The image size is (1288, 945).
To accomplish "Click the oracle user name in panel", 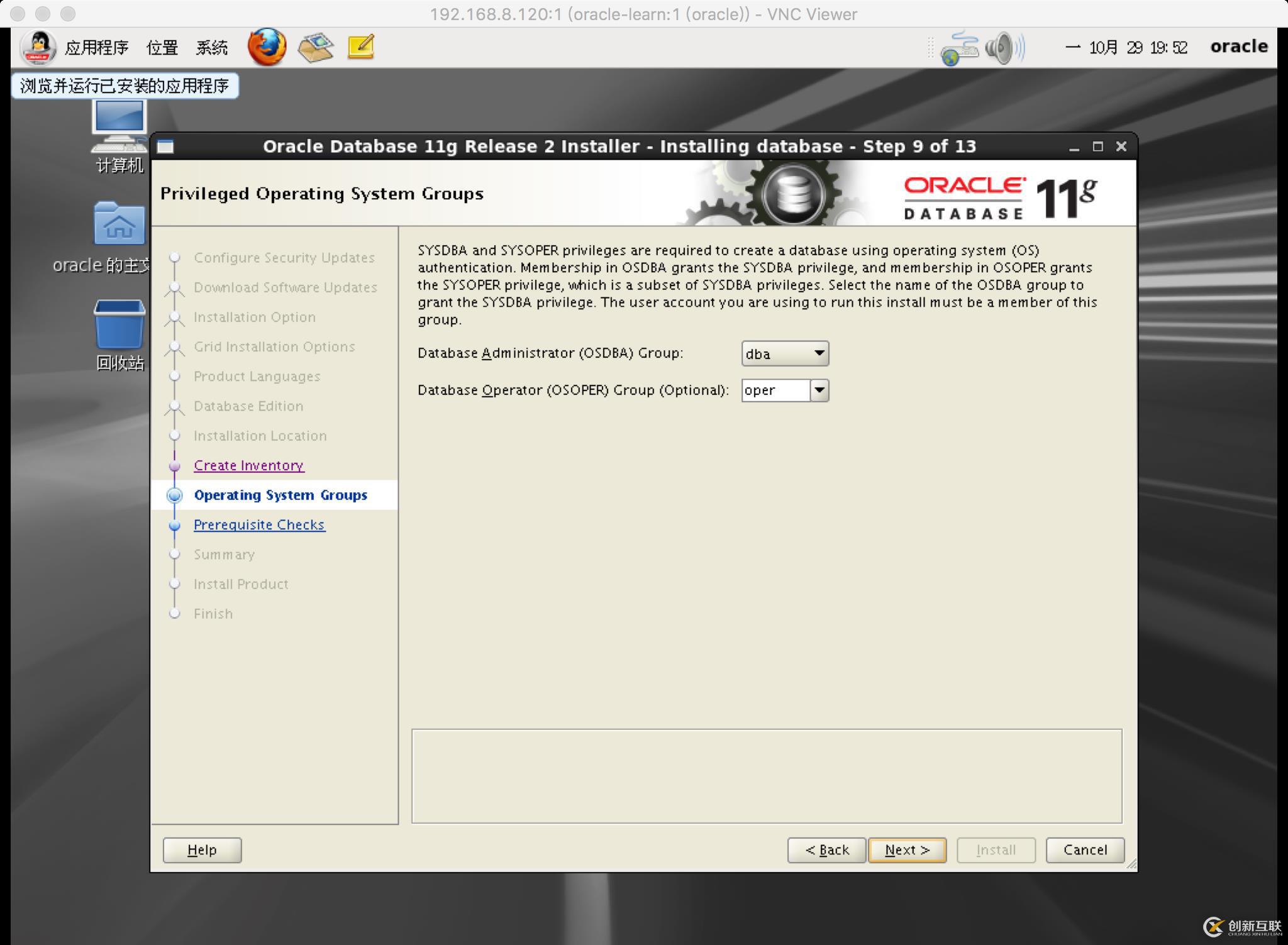I will click(1239, 47).
